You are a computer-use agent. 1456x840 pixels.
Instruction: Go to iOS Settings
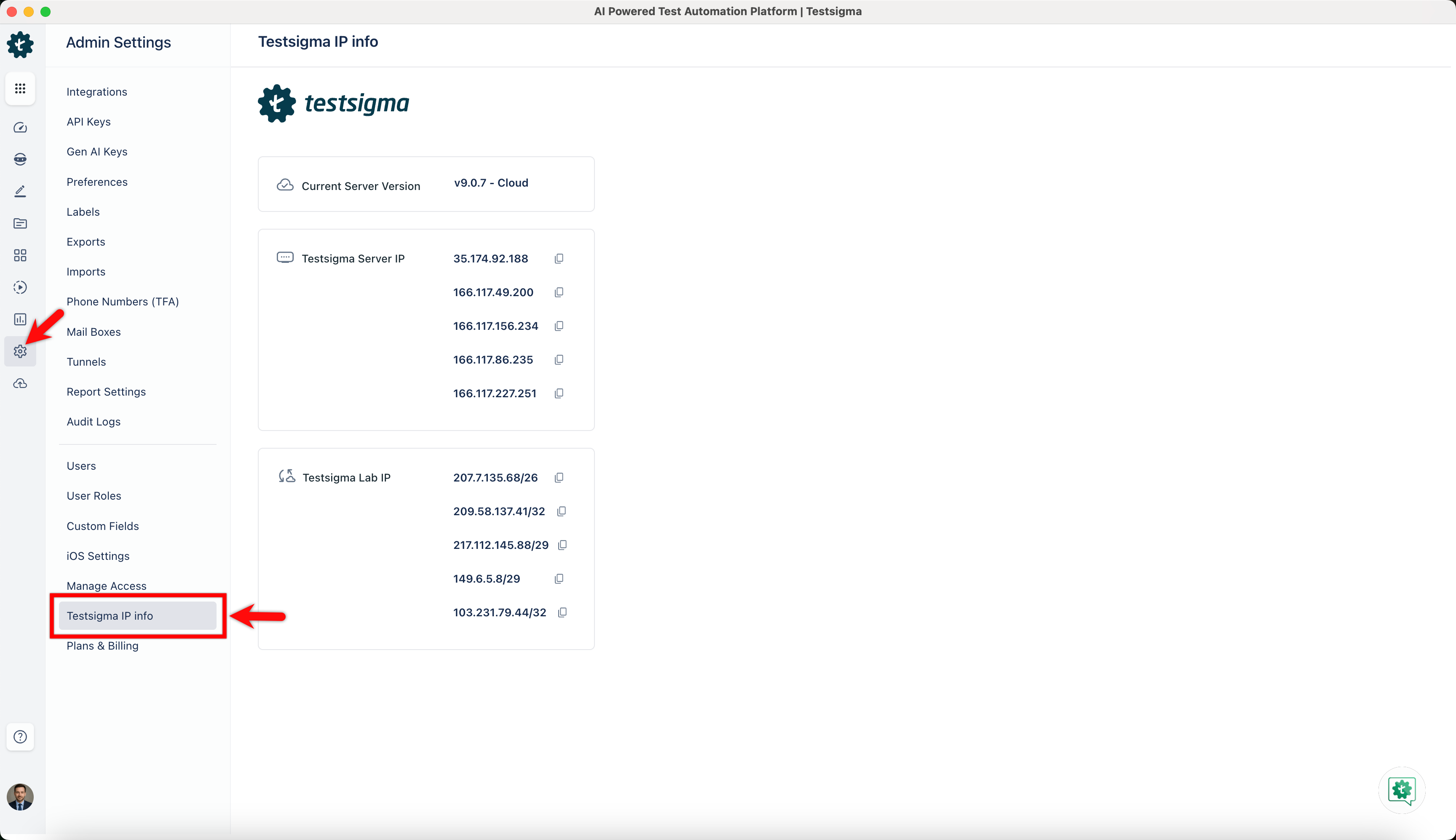pyautogui.click(x=98, y=556)
